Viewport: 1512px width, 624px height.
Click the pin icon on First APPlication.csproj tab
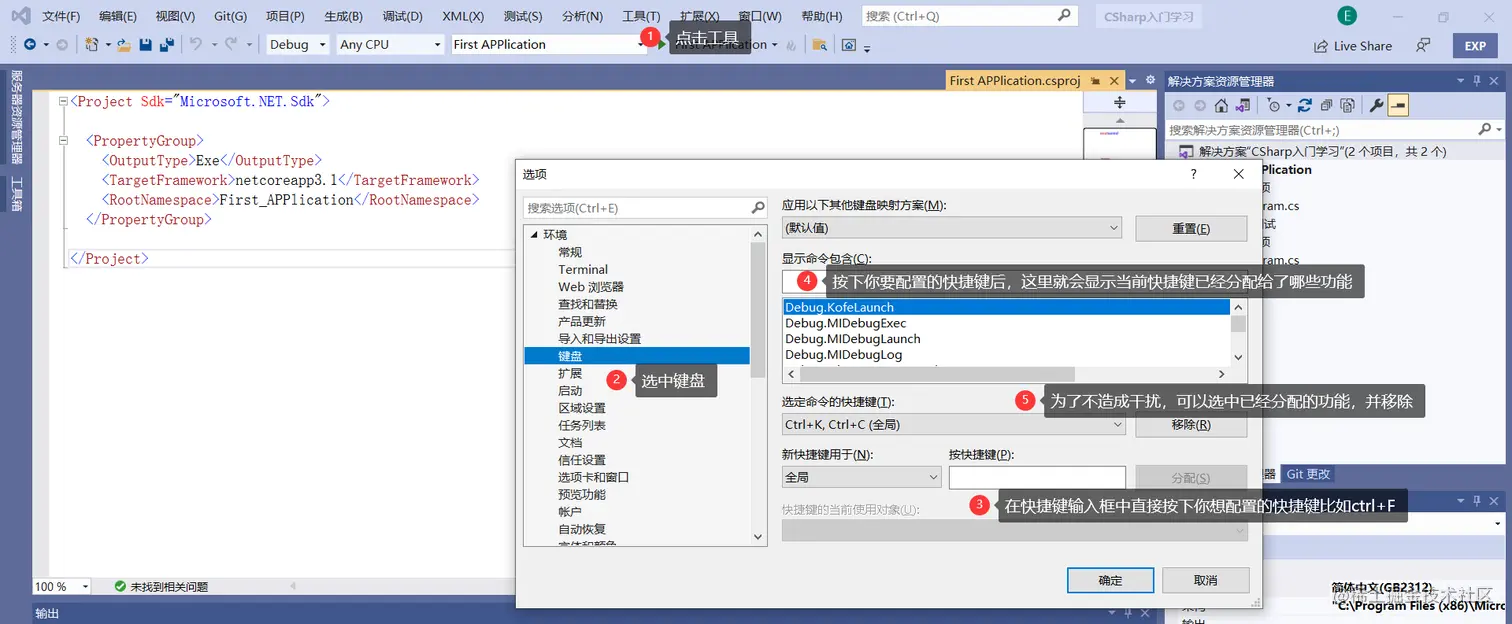[x=1095, y=81]
